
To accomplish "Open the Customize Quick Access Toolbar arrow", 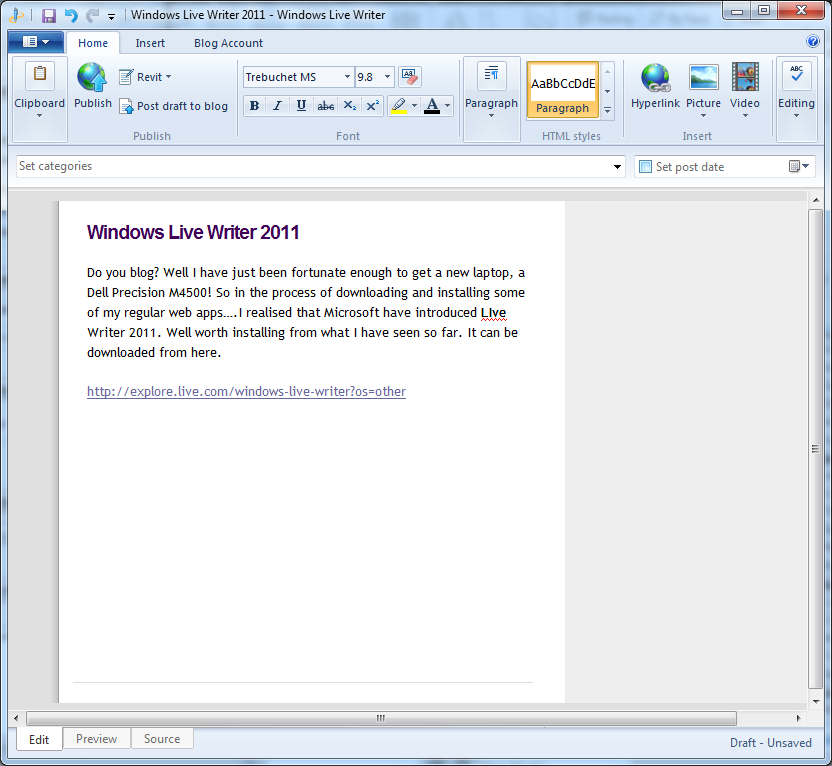I will point(111,16).
